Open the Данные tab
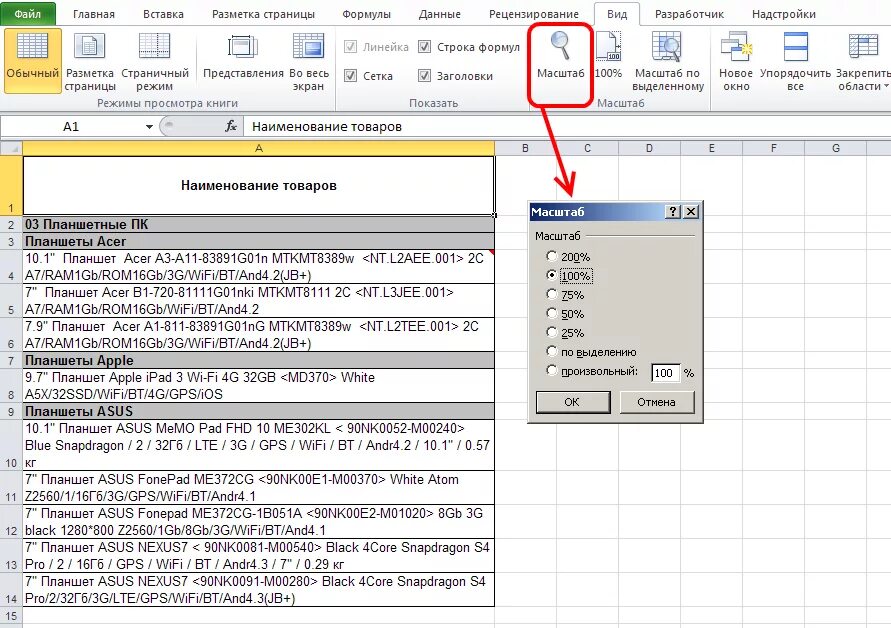 pos(439,14)
